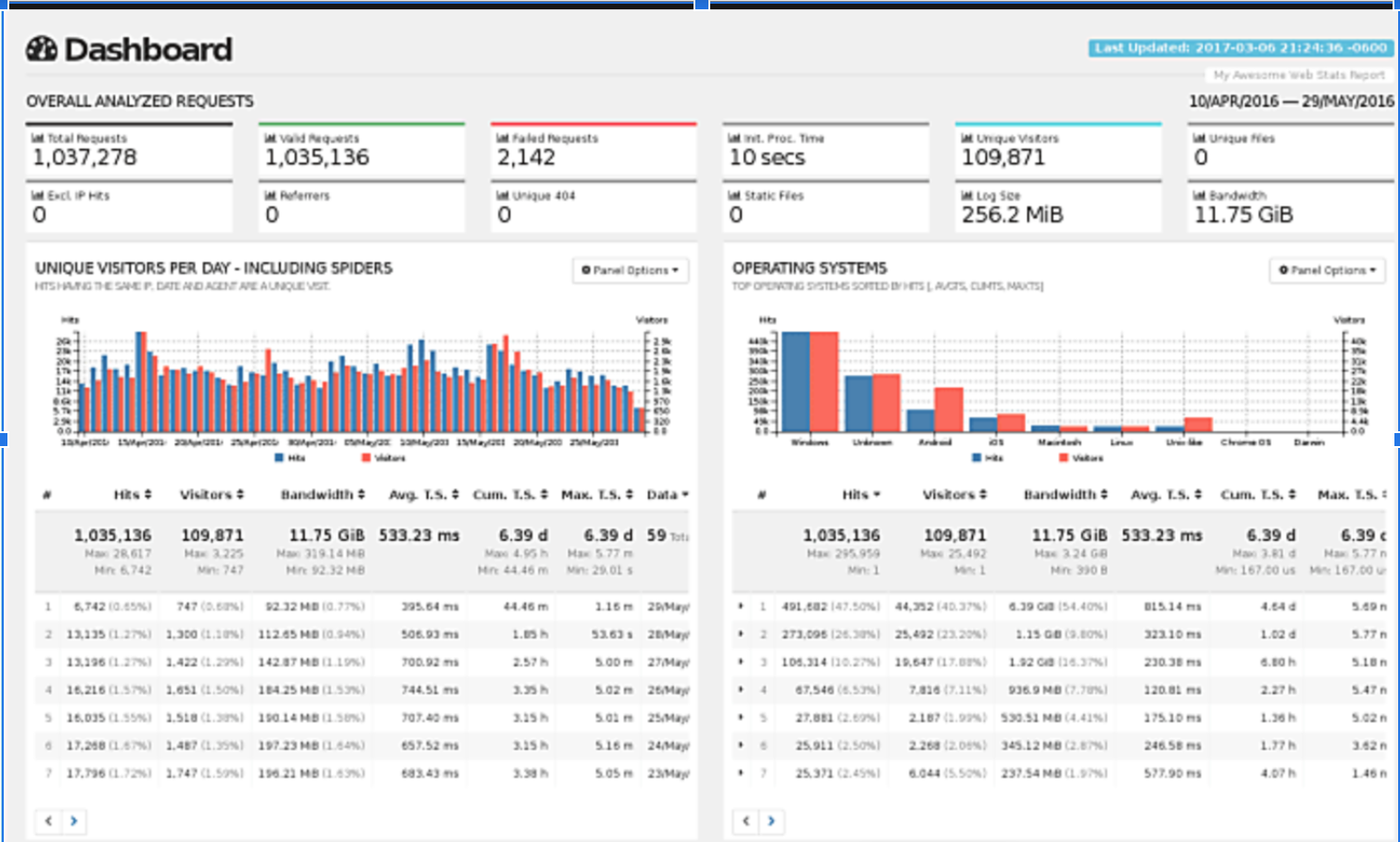Screen dimensions: 1400x842
Task: Sort Unique Visitors table by Bandwidth column
Action: point(323,494)
